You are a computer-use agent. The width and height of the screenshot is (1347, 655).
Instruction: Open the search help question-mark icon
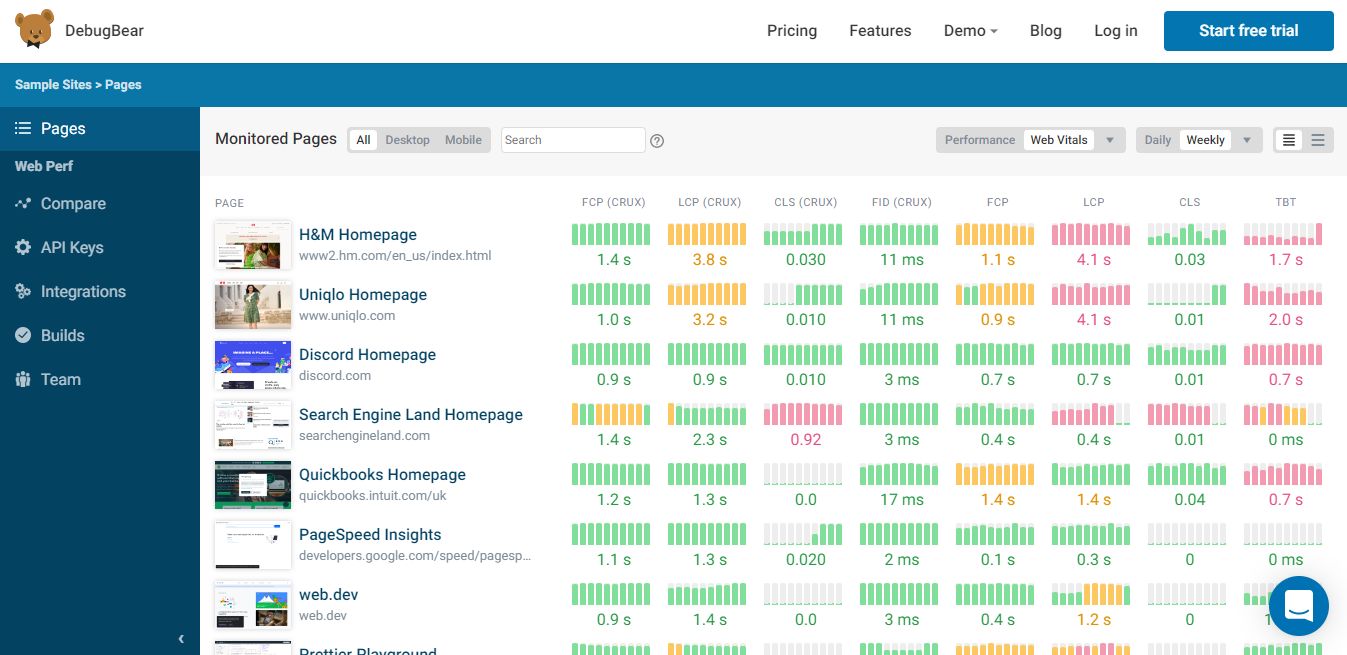click(x=657, y=140)
